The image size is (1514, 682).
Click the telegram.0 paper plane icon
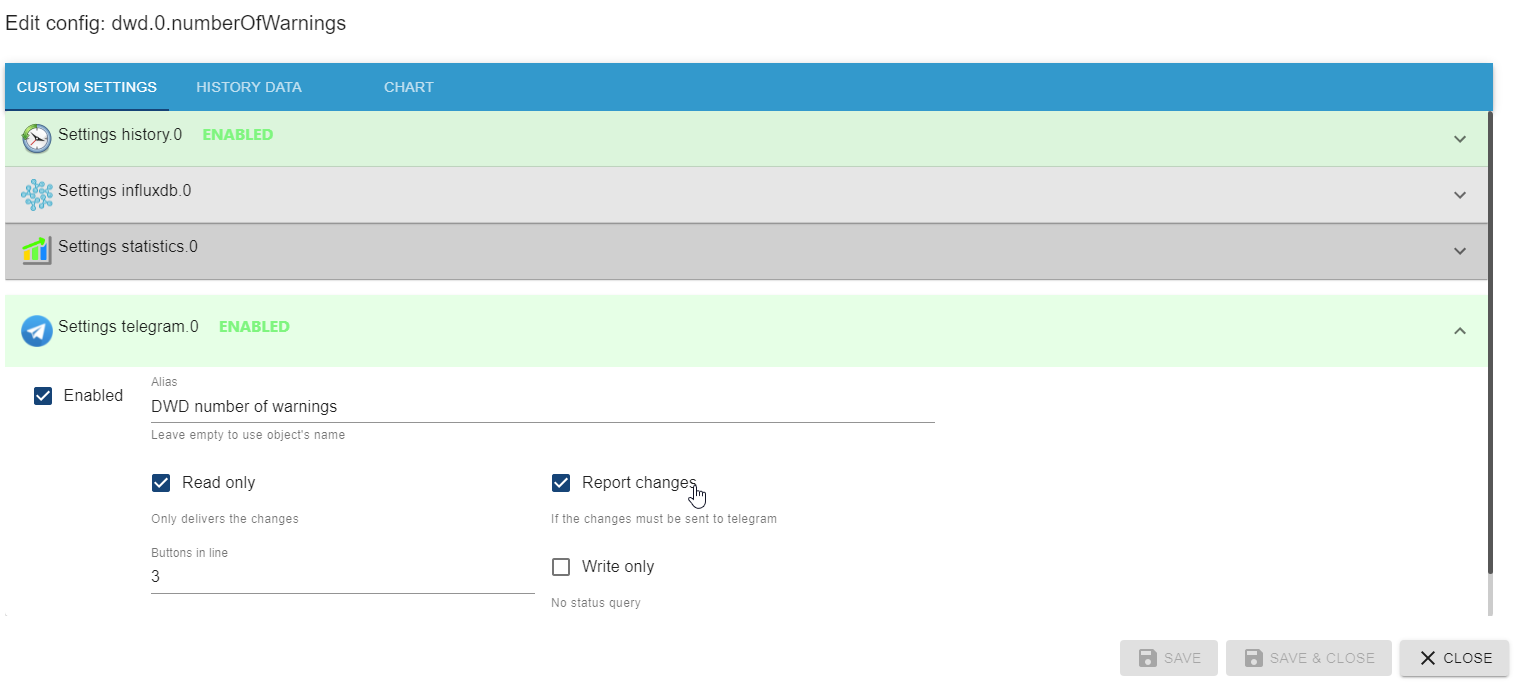click(37, 330)
